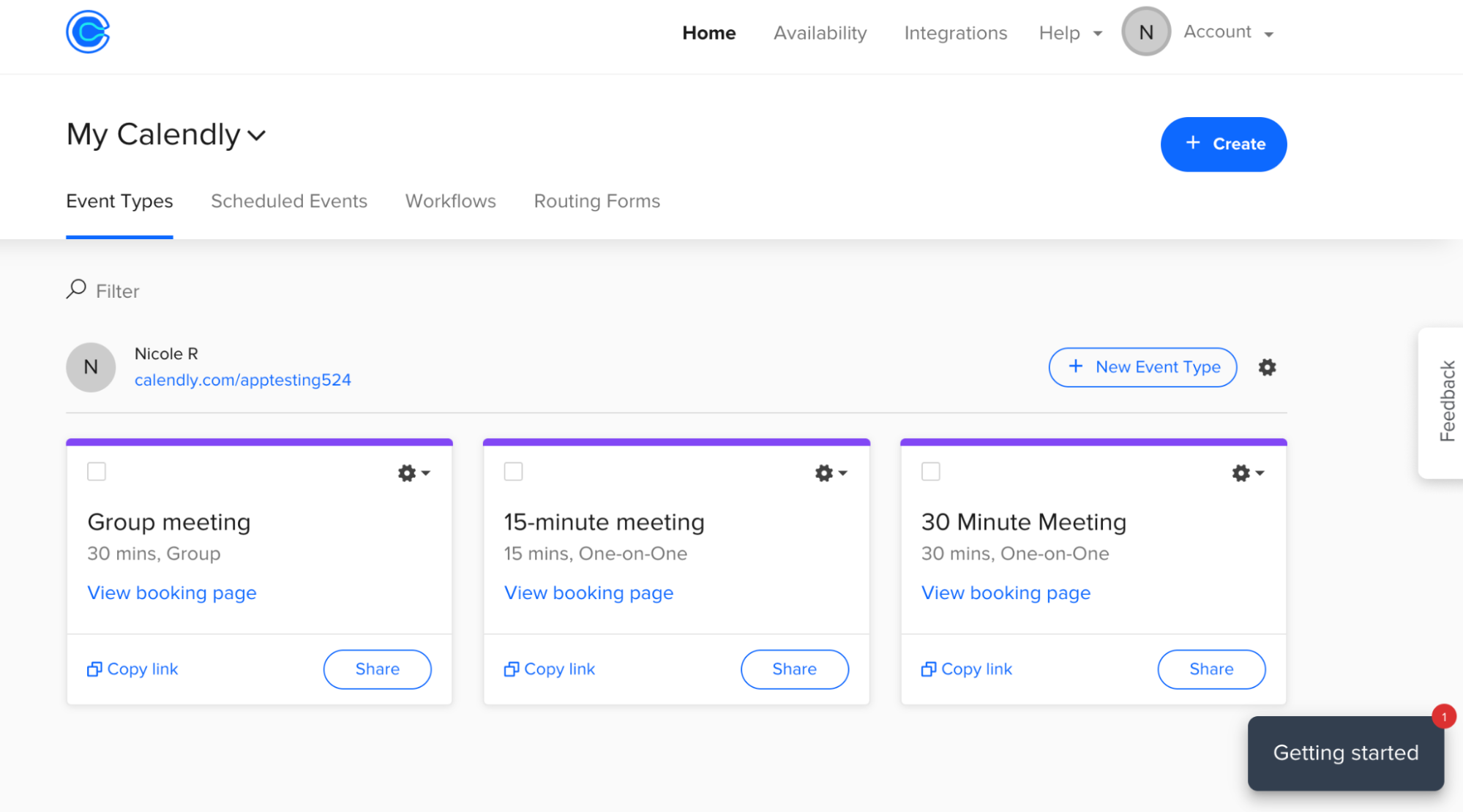1463x812 pixels.
Task: Select the Scheduled Events tab
Action: pos(288,200)
